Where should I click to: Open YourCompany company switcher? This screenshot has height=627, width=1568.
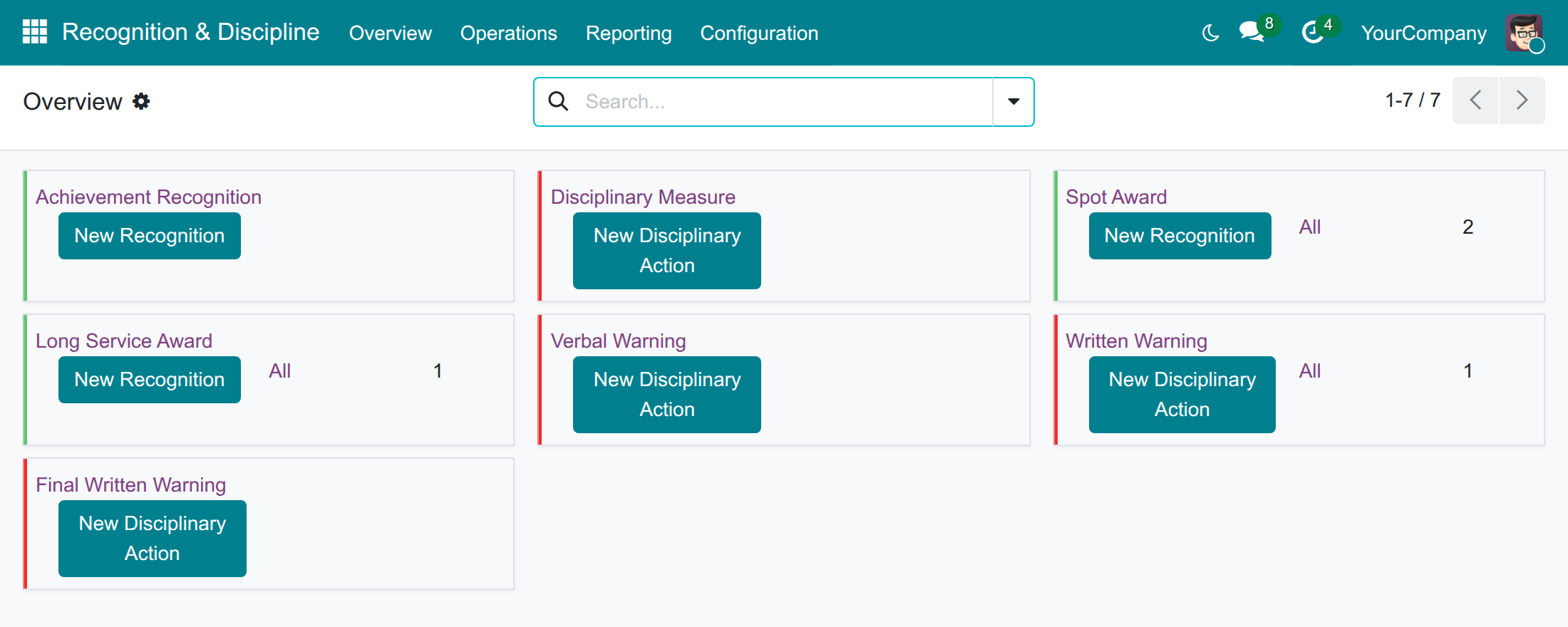[1423, 33]
